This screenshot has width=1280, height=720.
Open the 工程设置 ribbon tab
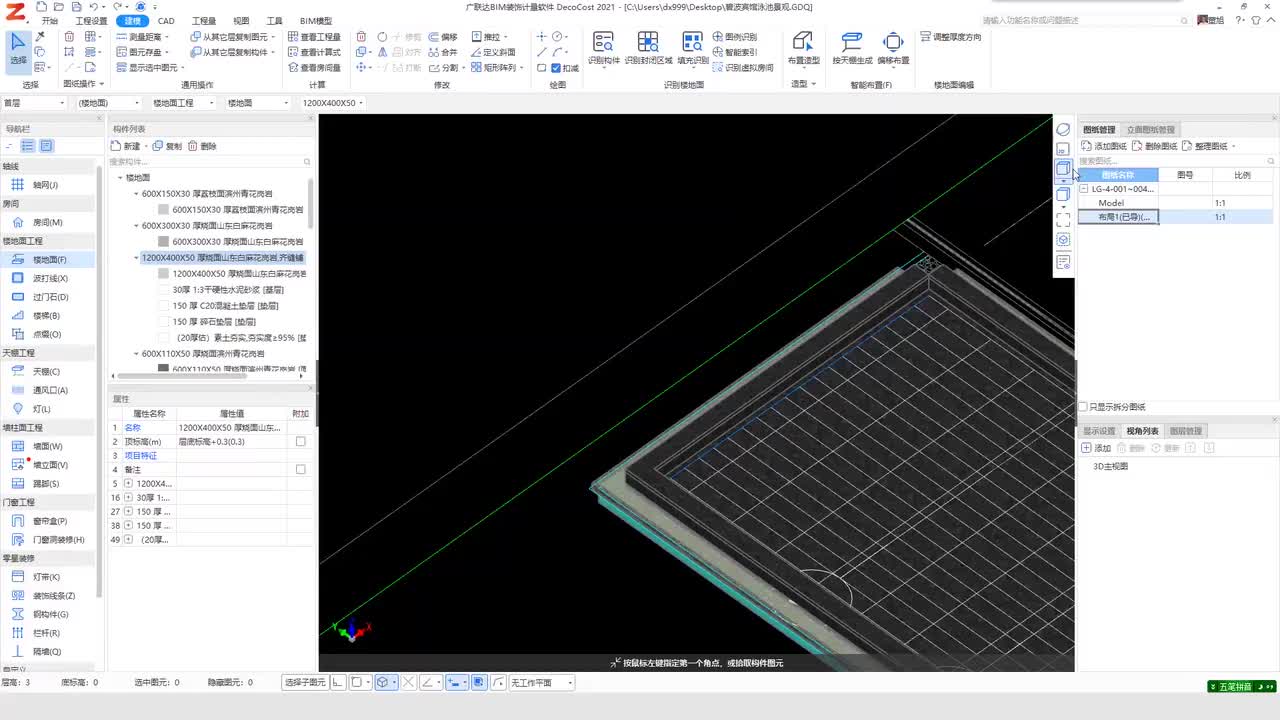pyautogui.click(x=91, y=21)
